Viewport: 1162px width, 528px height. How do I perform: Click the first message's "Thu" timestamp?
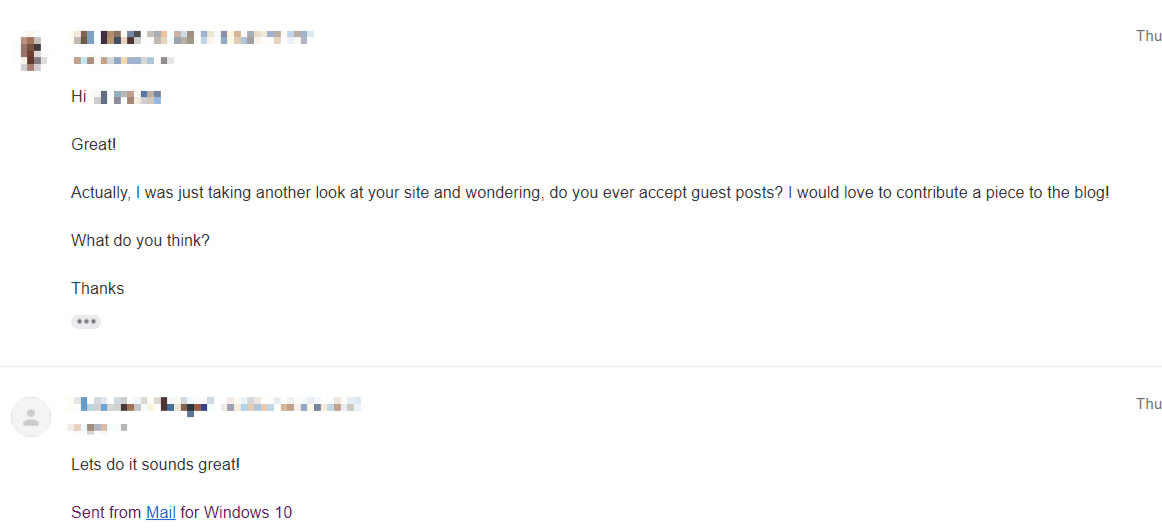click(1148, 36)
